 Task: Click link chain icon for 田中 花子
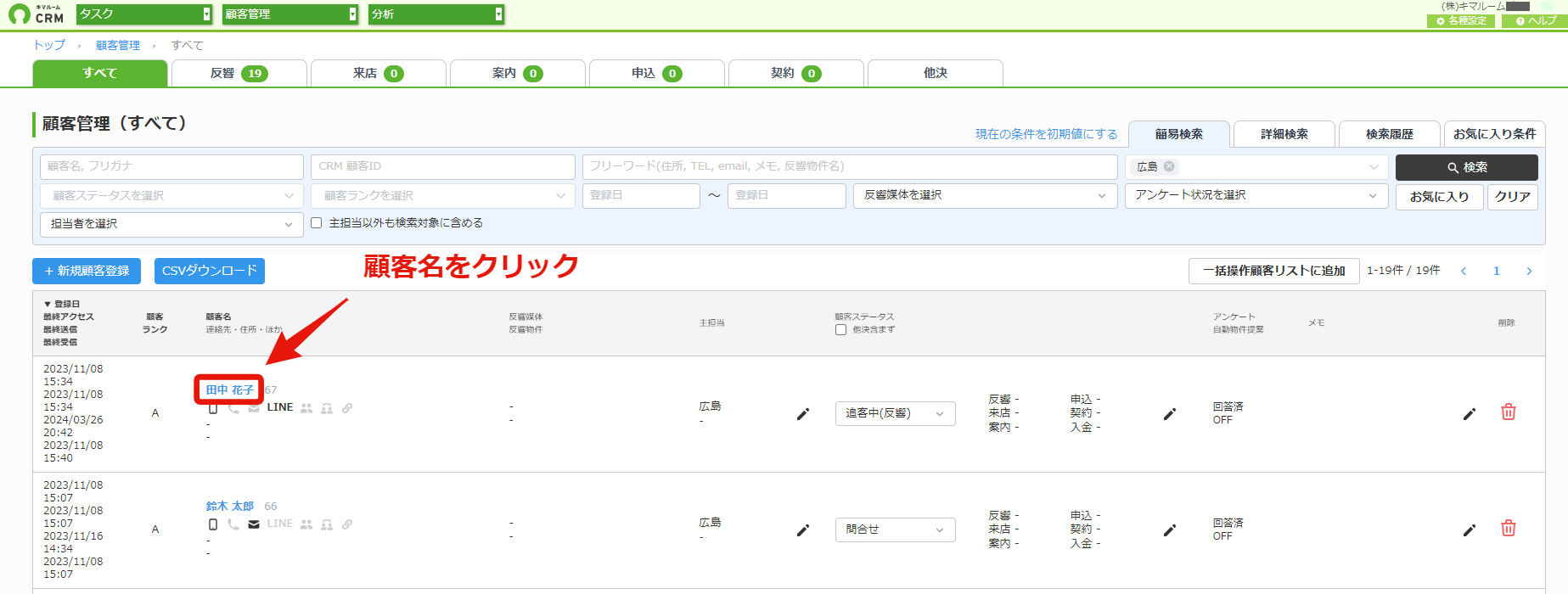pyautogui.click(x=347, y=408)
